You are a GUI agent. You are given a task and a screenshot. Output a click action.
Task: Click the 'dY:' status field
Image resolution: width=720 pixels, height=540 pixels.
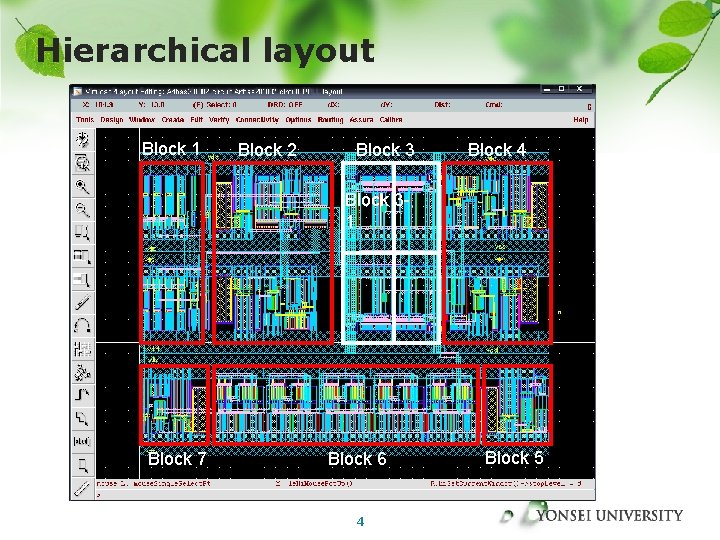coord(386,105)
